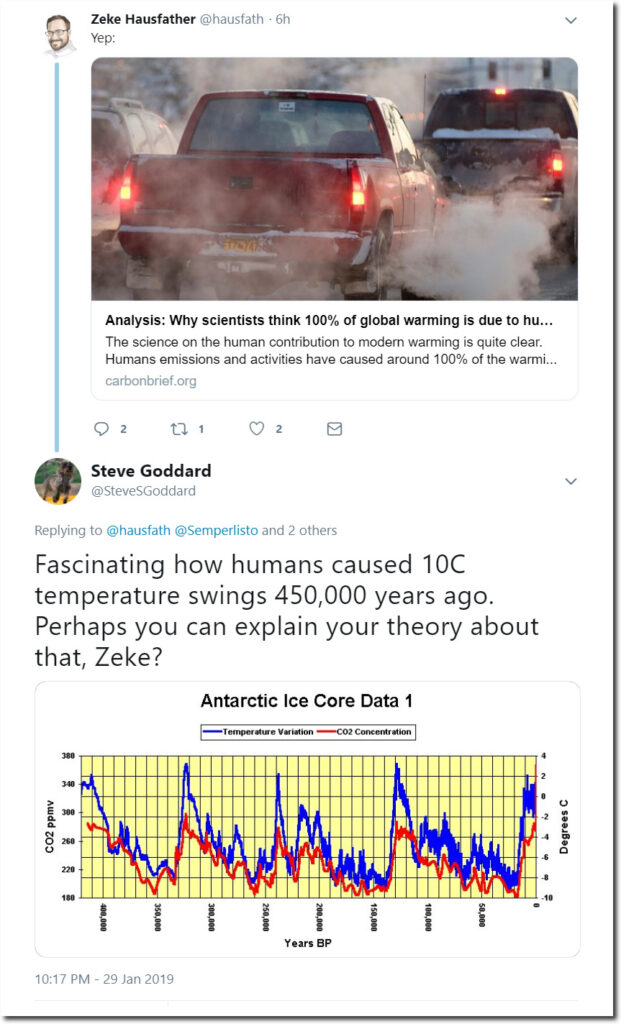This screenshot has height=1024, width=621.
Task: Like Zeke's tweet with the heart icon
Action: point(257,428)
